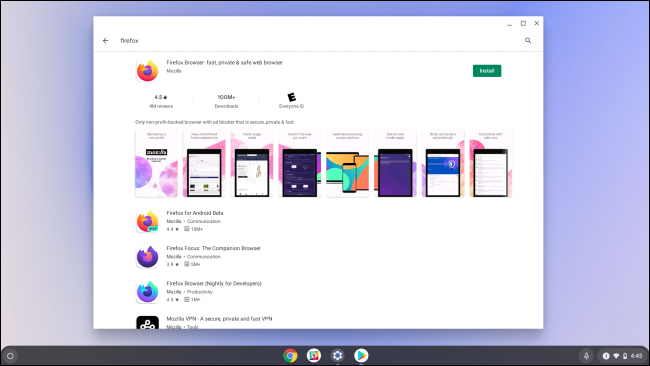Open Play Store from the shelf
The height and width of the screenshot is (366, 650).
[x=361, y=356]
